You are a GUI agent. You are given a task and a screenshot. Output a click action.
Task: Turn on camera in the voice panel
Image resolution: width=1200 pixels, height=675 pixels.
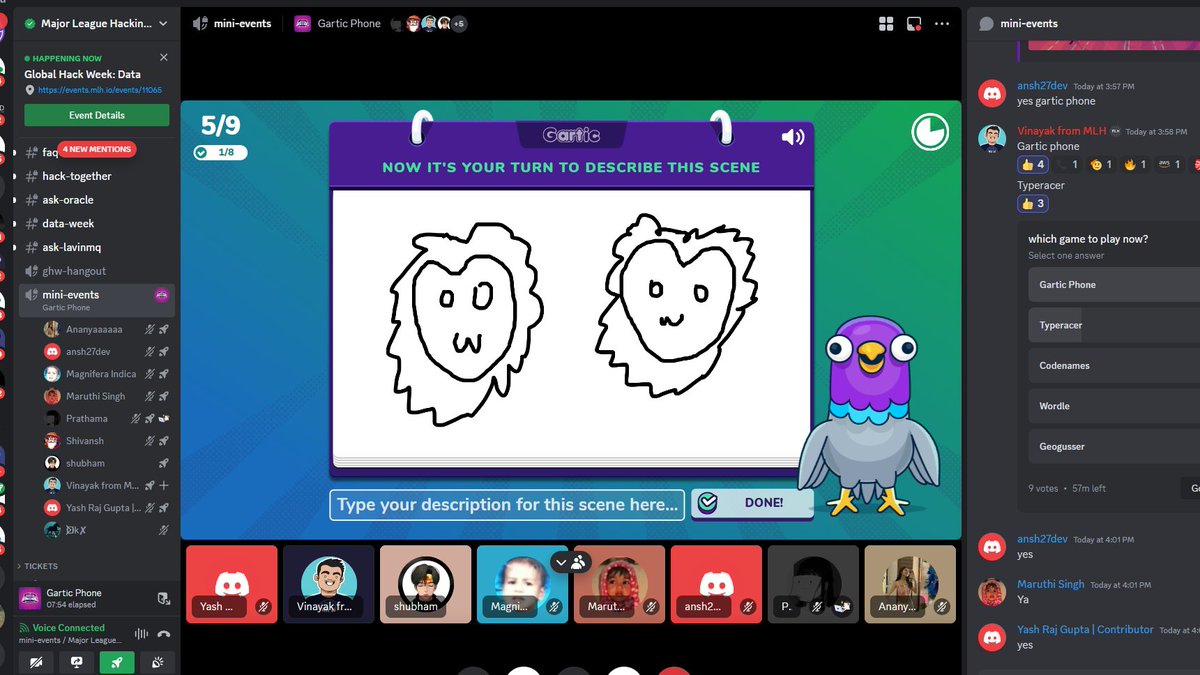pos(37,662)
